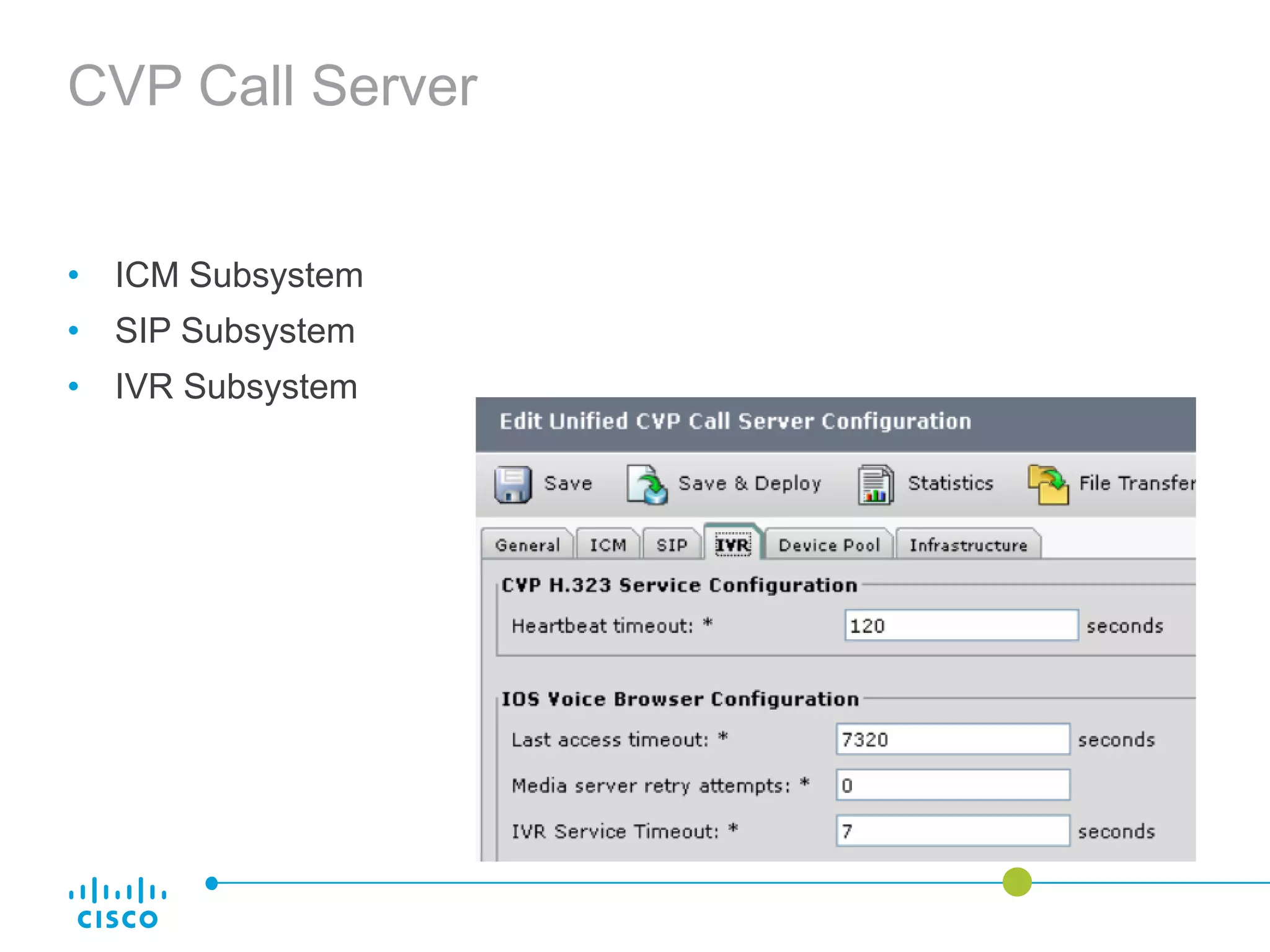1270x952 pixels.
Task: Open the Infrastructure tab
Action: coord(968,544)
